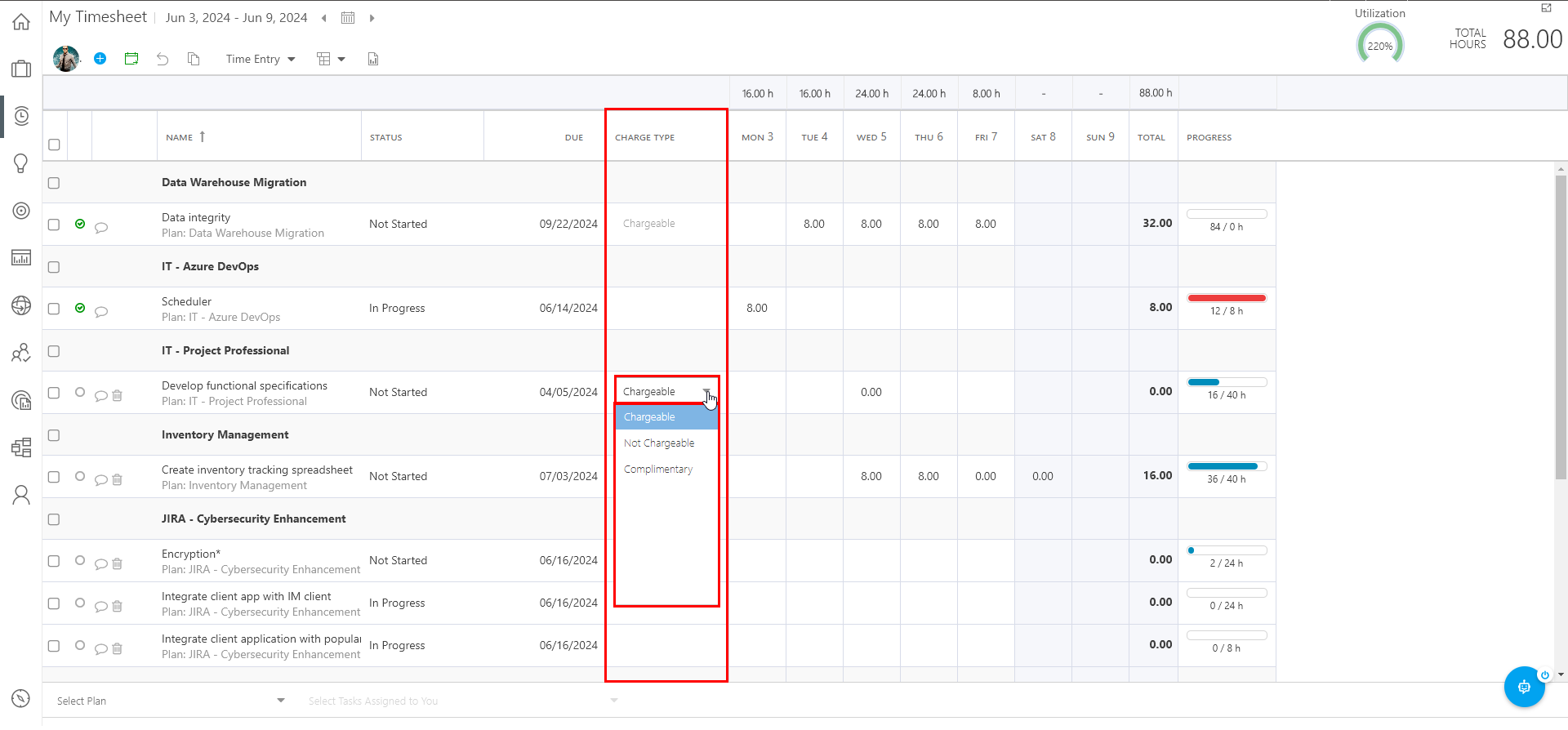
Task: Toggle green check status for Data integrity
Action: click(80, 224)
